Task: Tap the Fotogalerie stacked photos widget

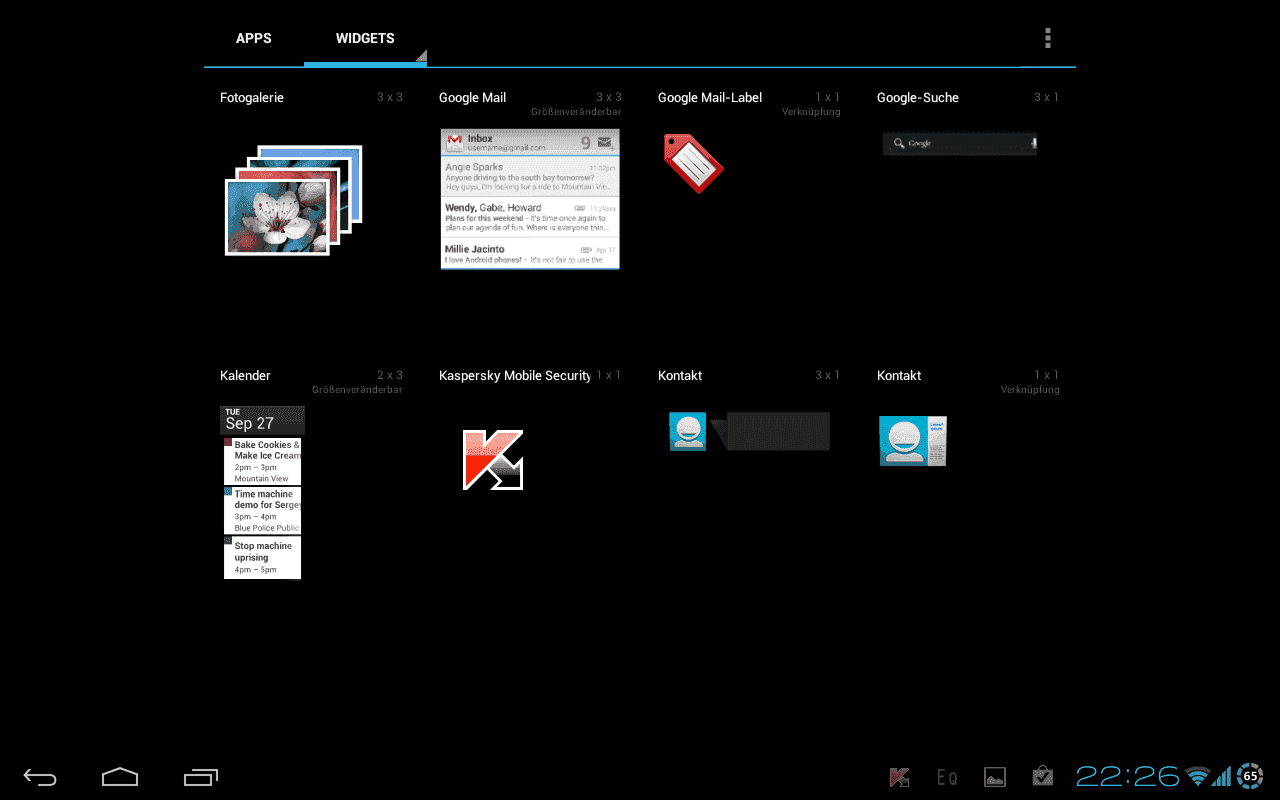Action: click(293, 200)
